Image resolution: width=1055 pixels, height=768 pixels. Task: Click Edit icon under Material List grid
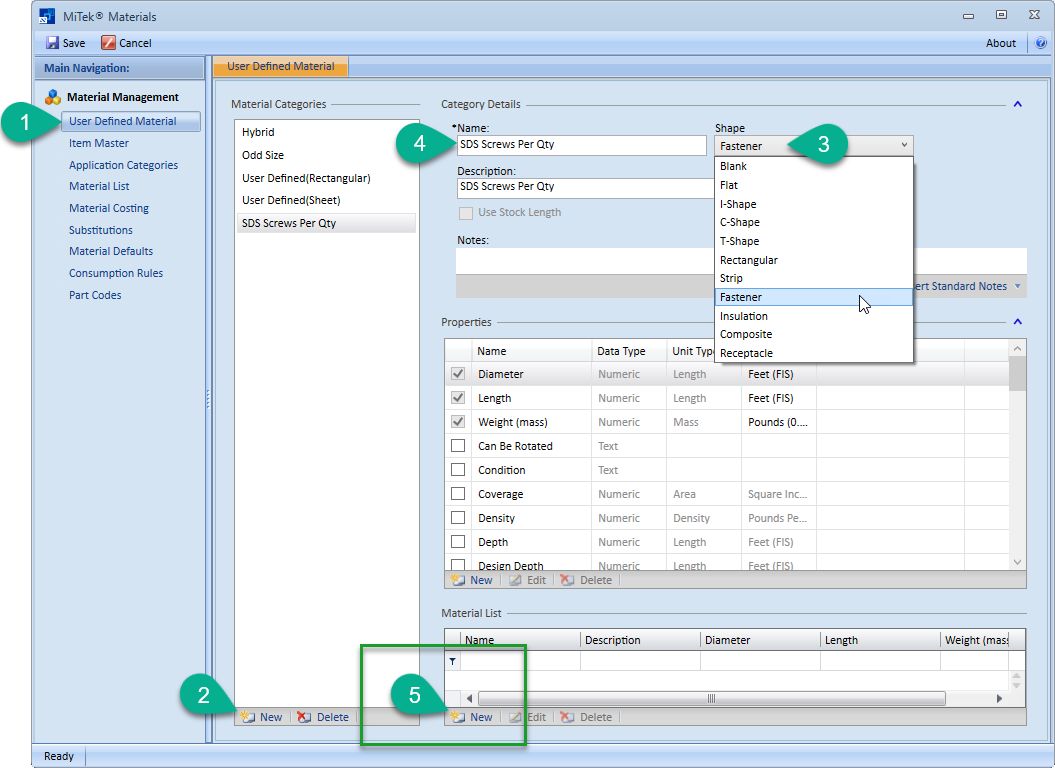click(515, 717)
